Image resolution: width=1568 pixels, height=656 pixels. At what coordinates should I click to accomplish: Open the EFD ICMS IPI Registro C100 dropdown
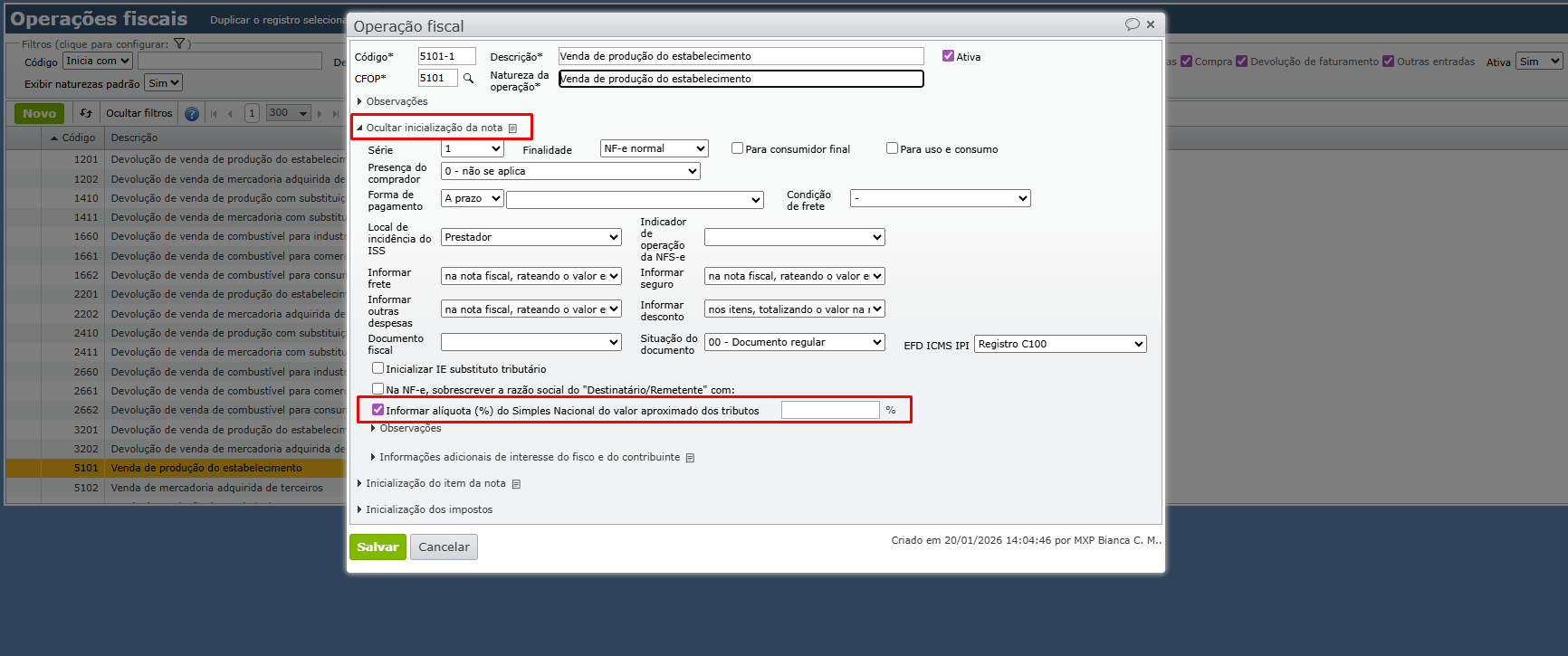1060,344
